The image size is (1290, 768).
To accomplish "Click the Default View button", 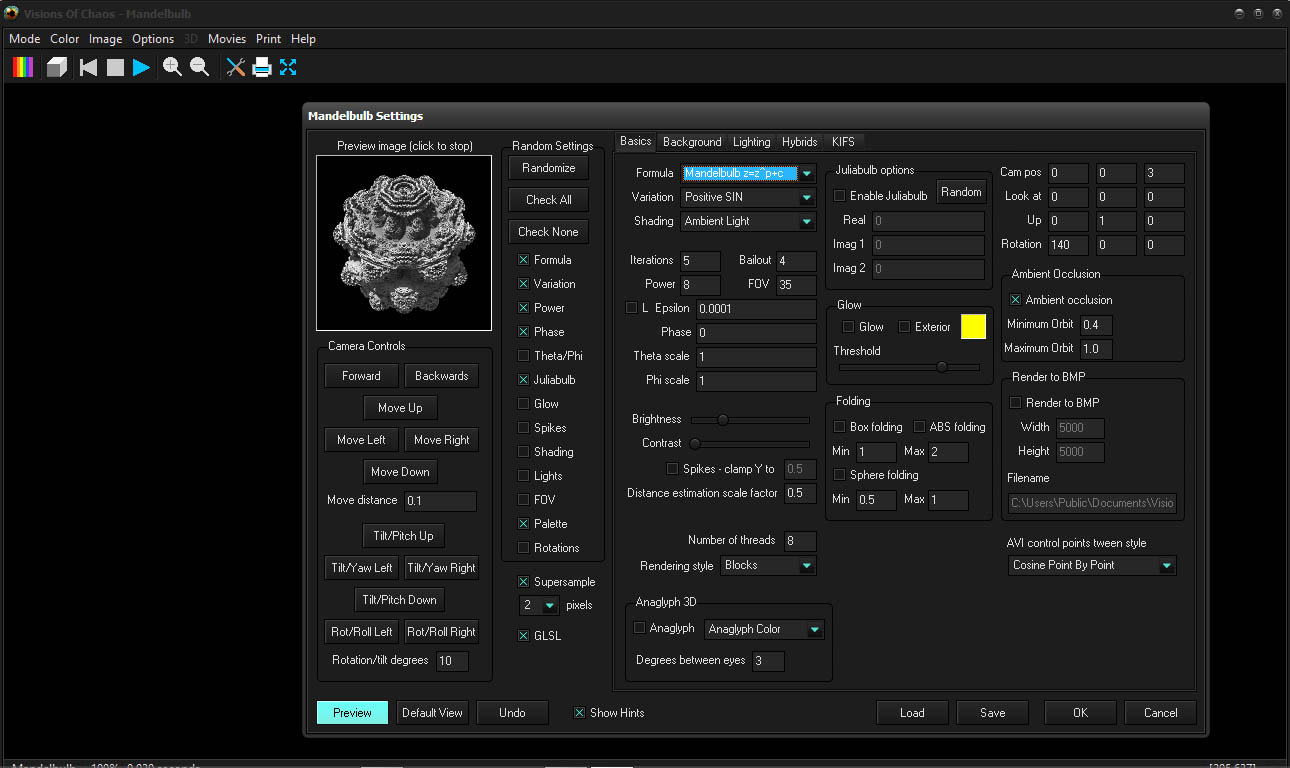I will click(433, 713).
